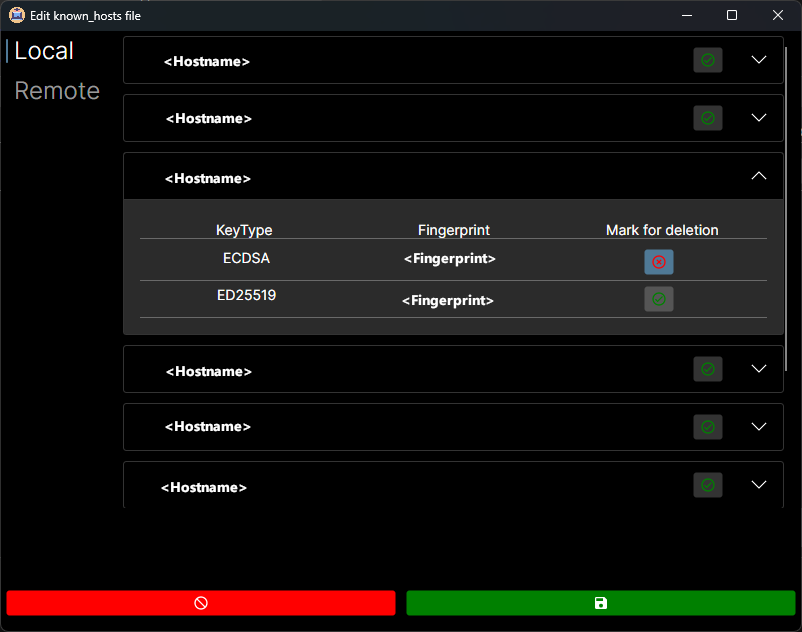Click the Mark for deletion column header

pos(662,230)
